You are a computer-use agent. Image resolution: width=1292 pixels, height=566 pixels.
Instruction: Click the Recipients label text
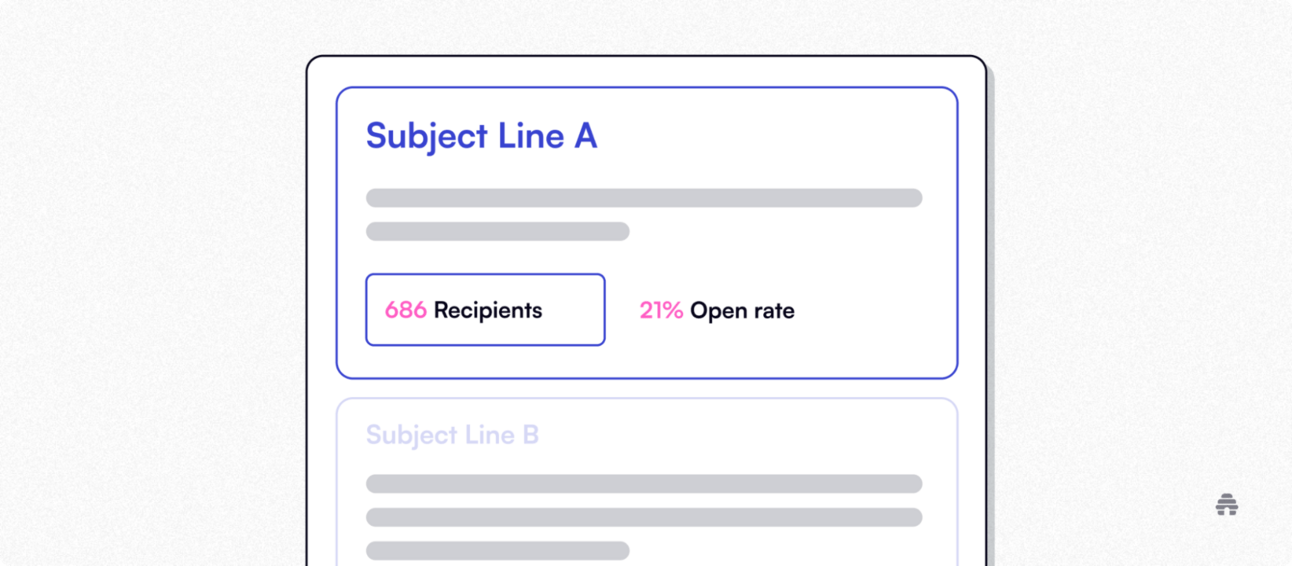488,310
